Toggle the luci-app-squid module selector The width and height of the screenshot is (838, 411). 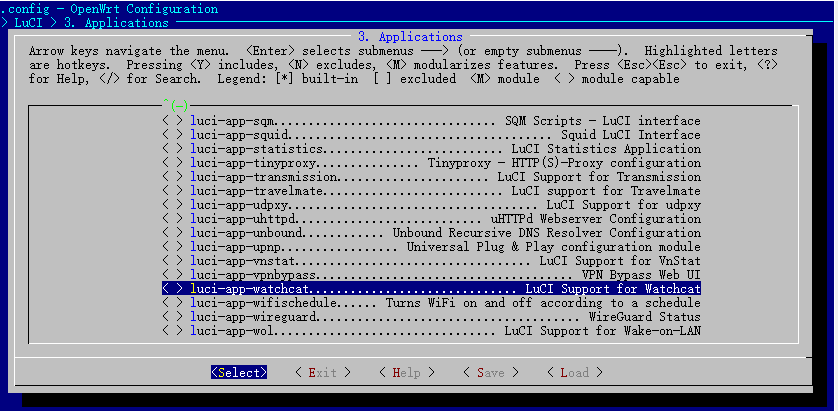pyautogui.click(x=173, y=135)
